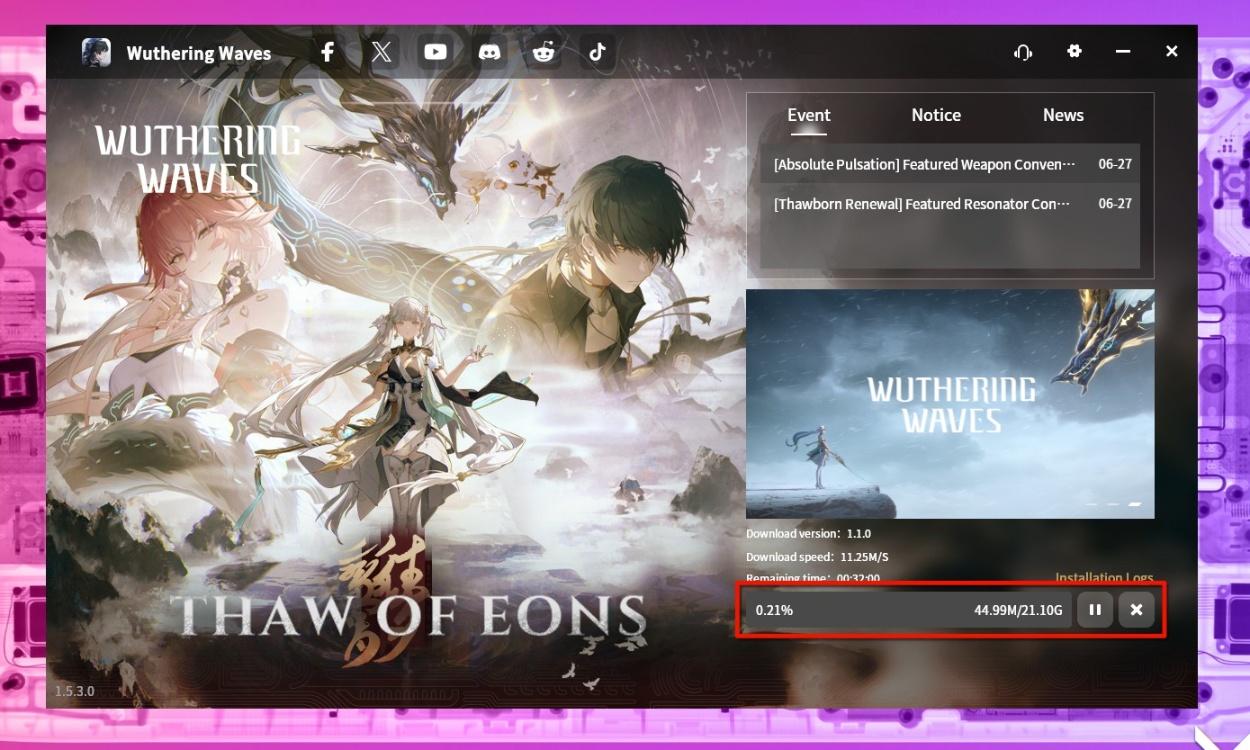Open the Facebook social link icon
The height and width of the screenshot is (750, 1250).
(327, 52)
